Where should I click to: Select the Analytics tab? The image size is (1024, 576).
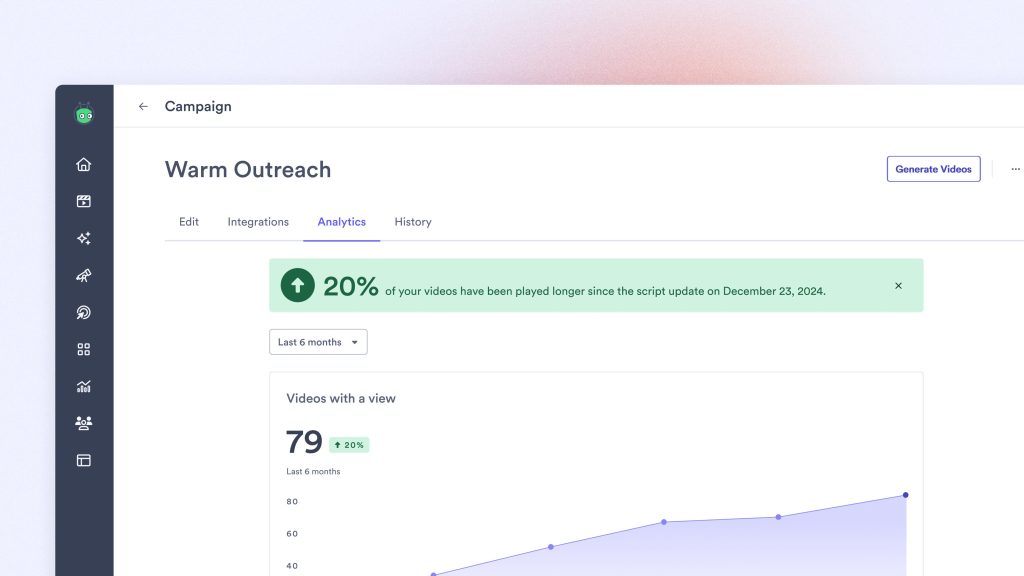click(x=341, y=222)
